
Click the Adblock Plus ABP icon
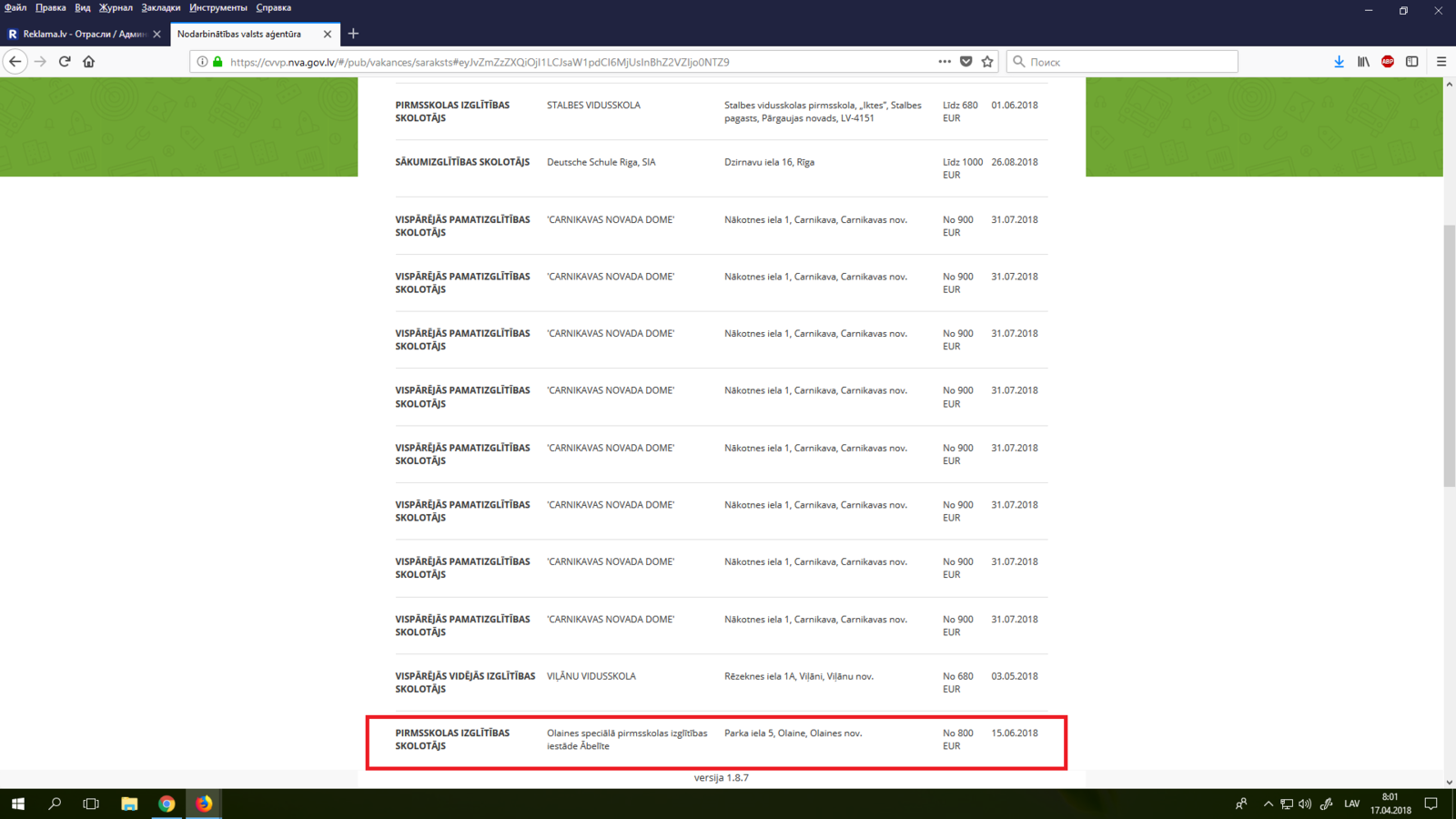point(1387,62)
